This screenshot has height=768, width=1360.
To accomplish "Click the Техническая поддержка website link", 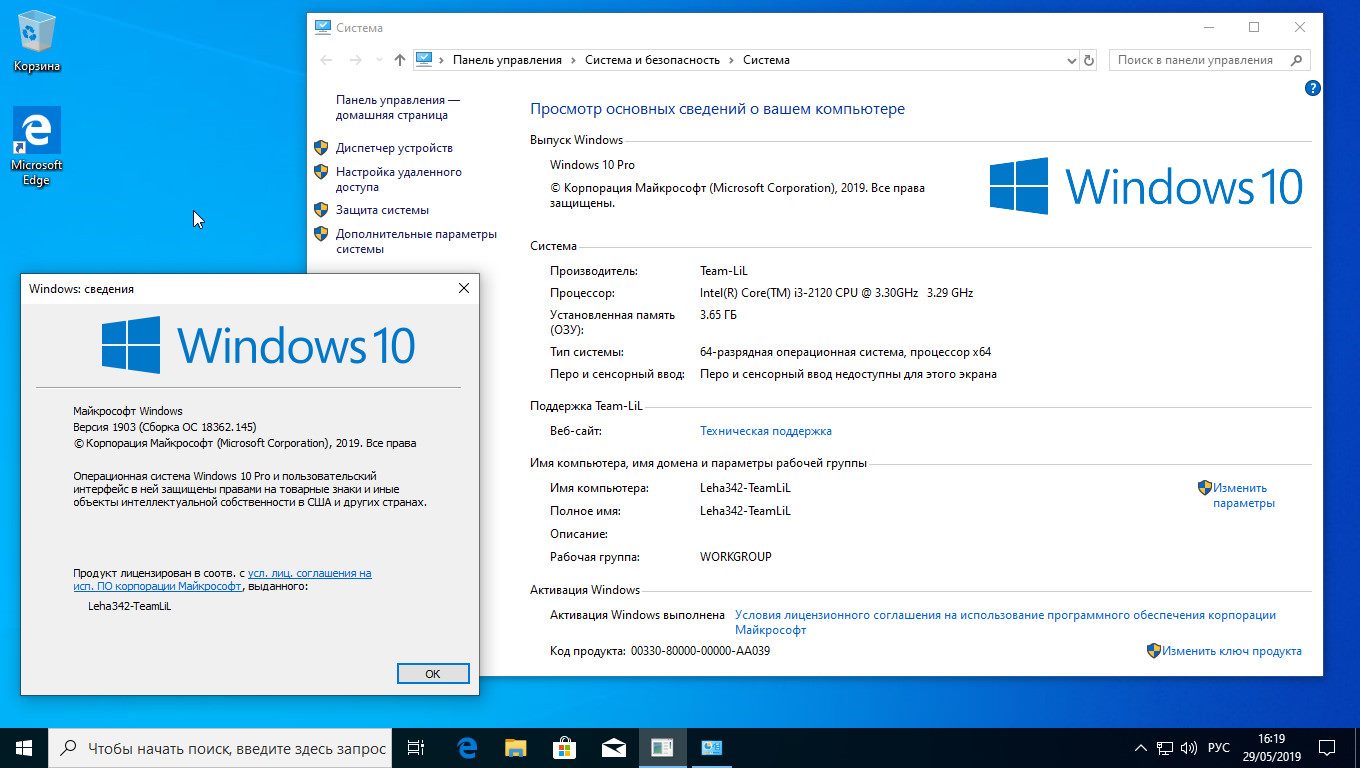I will coord(766,431).
